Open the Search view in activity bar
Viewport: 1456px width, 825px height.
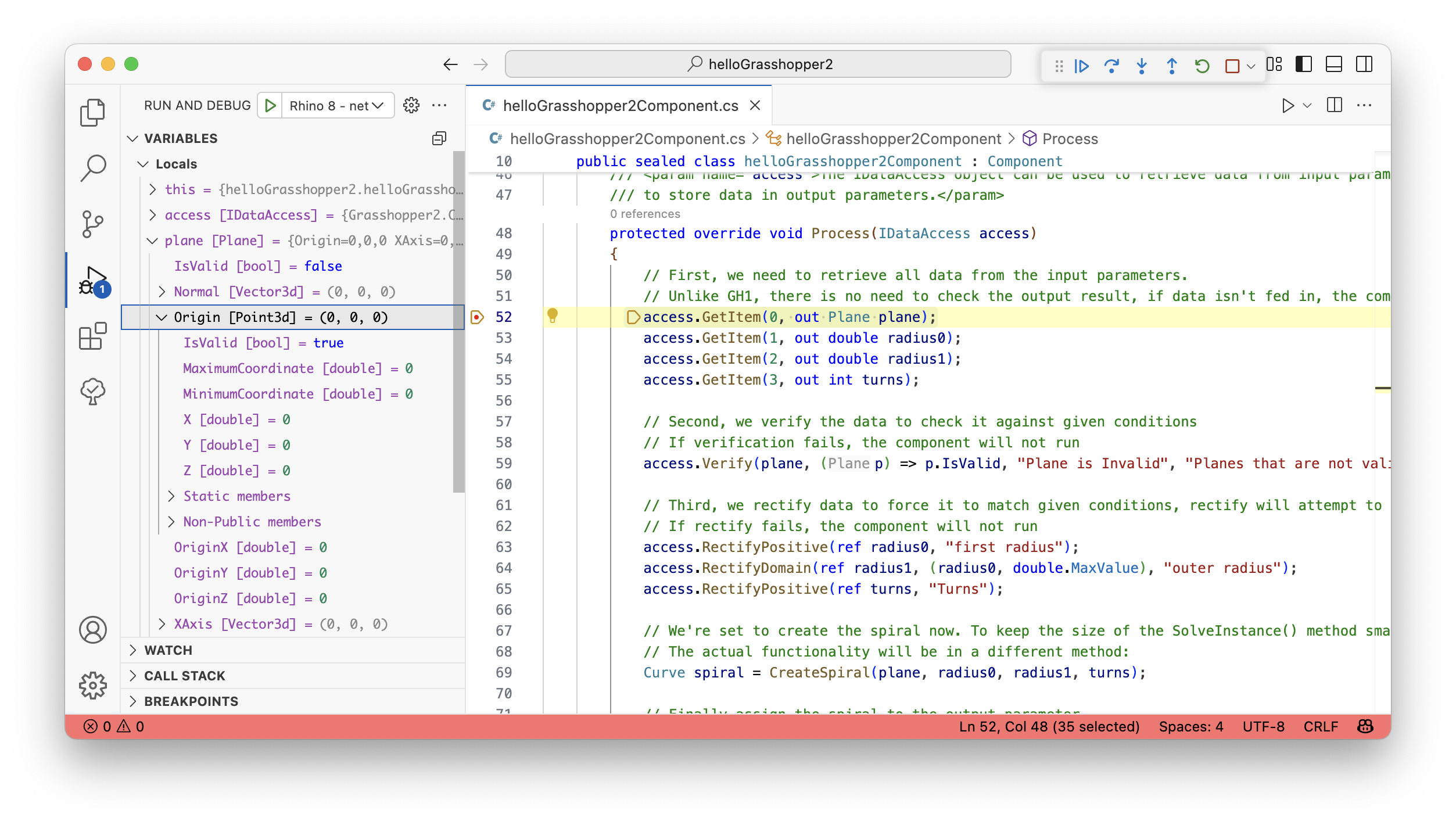pyautogui.click(x=92, y=168)
